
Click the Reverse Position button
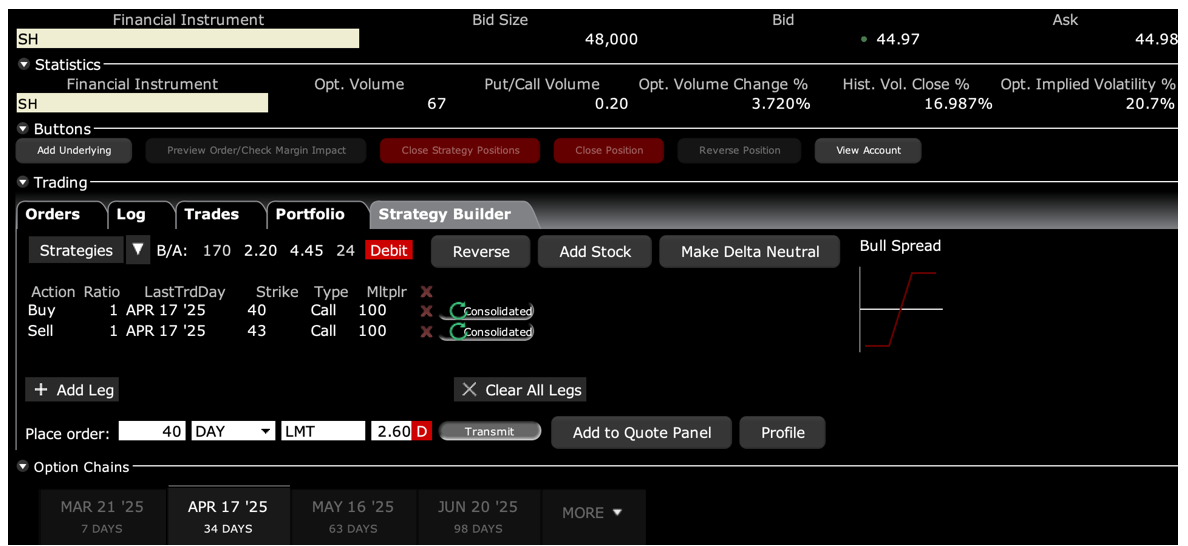pyautogui.click(x=739, y=151)
